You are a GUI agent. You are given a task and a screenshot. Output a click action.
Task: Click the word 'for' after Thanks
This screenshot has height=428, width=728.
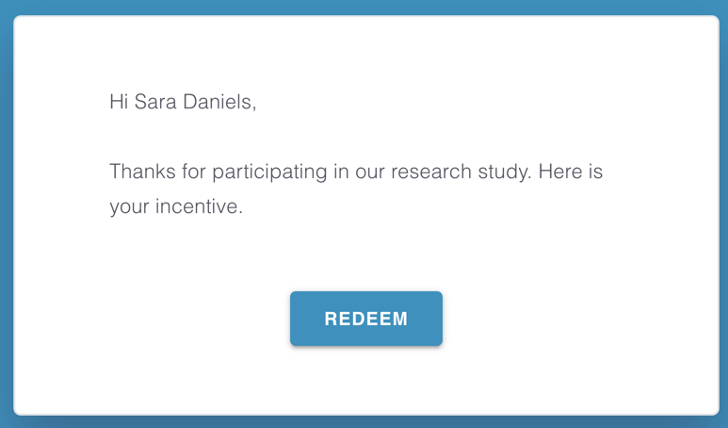pos(194,171)
